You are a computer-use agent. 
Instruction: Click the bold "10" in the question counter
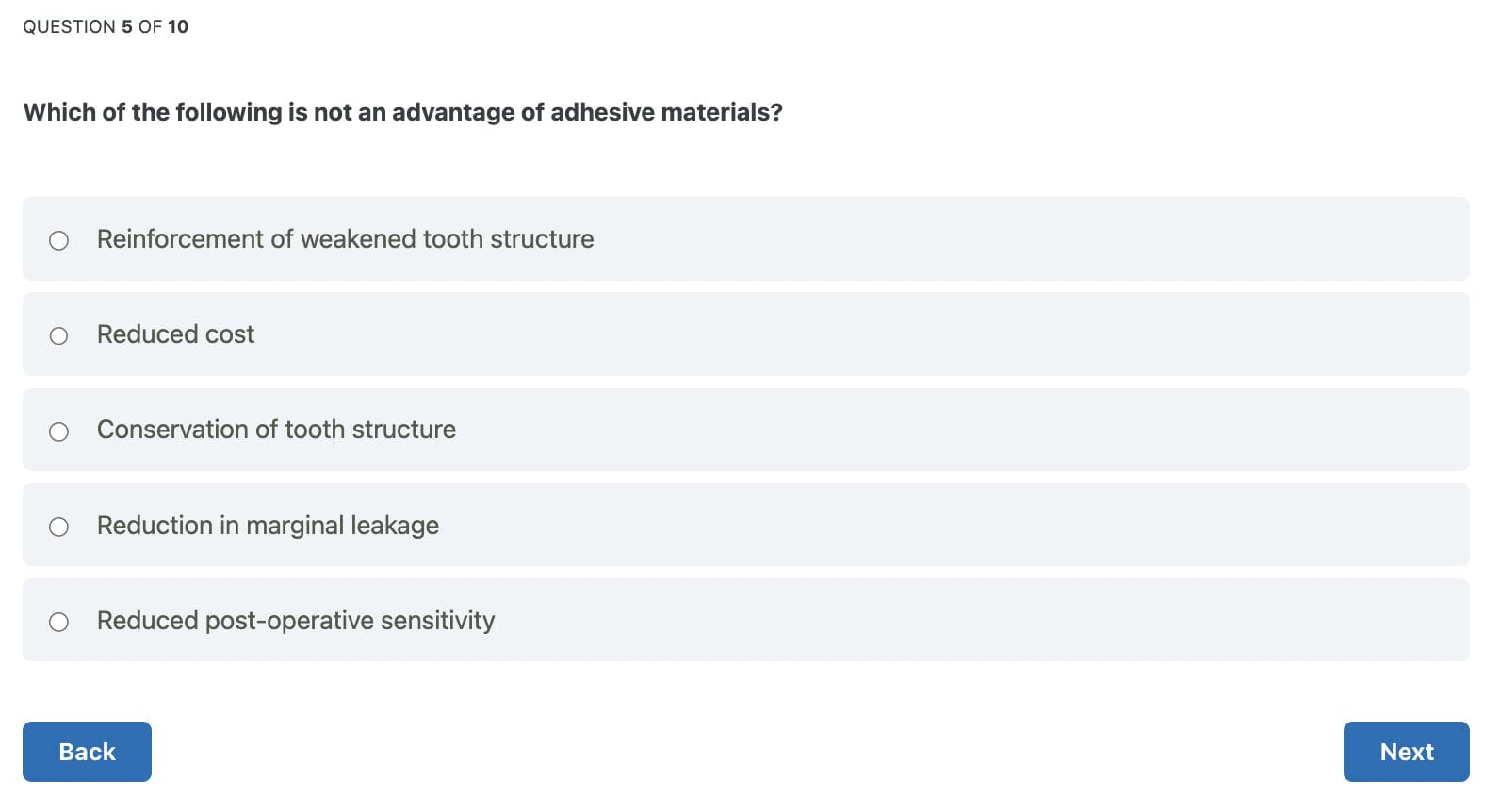tap(178, 26)
